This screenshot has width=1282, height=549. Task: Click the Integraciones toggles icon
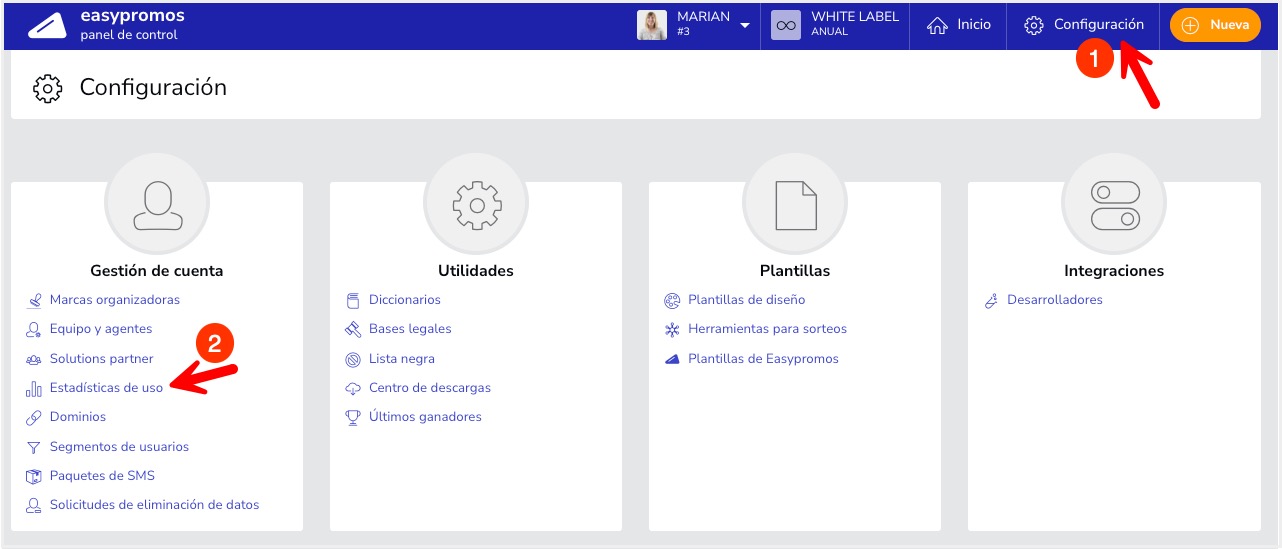pos(1114,204)
